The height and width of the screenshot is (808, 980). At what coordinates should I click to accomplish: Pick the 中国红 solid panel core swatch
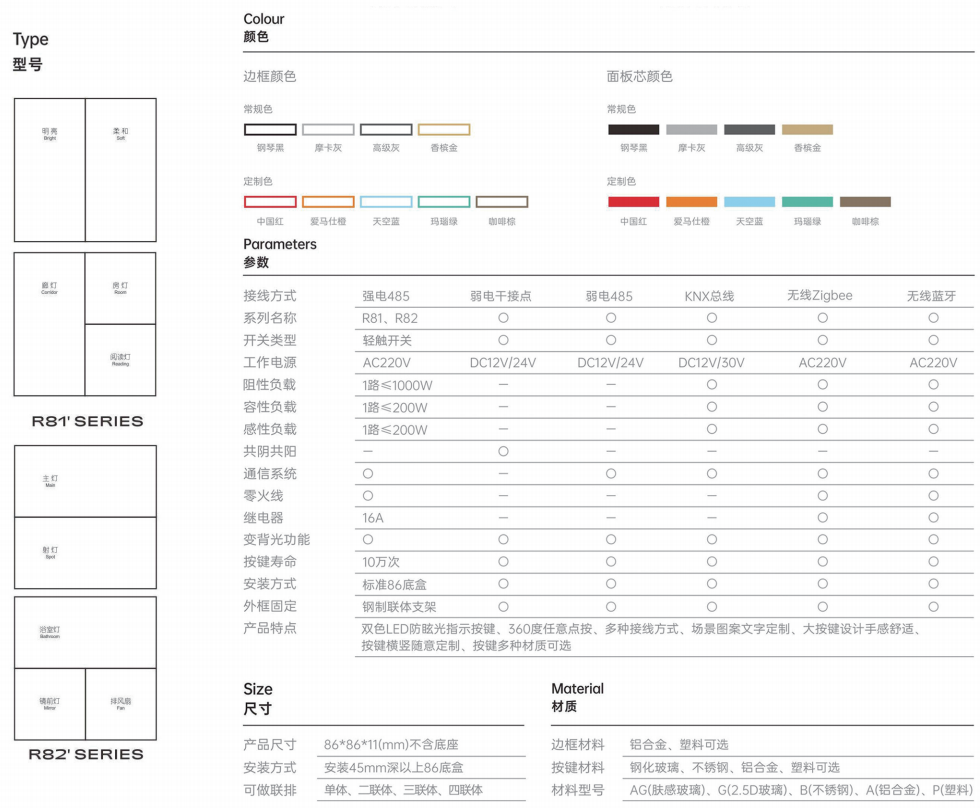[x=633, y=202]
